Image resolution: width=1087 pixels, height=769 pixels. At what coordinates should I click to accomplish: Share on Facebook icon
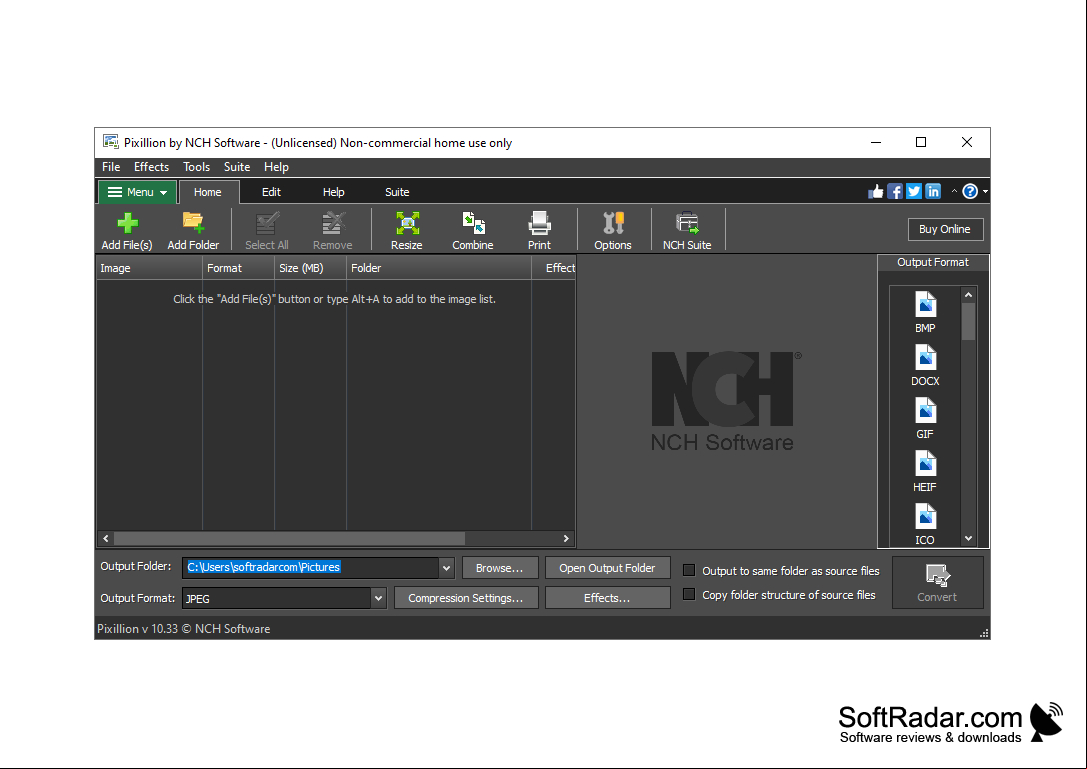(895, 191)
